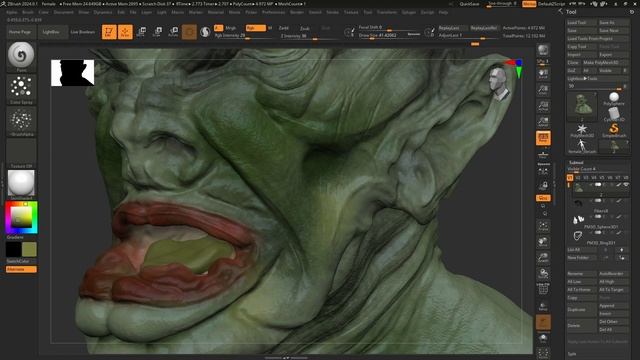Viewport: 640px width, 360px height.
Task: Click the Load Tool button
Action: [581, 23]
